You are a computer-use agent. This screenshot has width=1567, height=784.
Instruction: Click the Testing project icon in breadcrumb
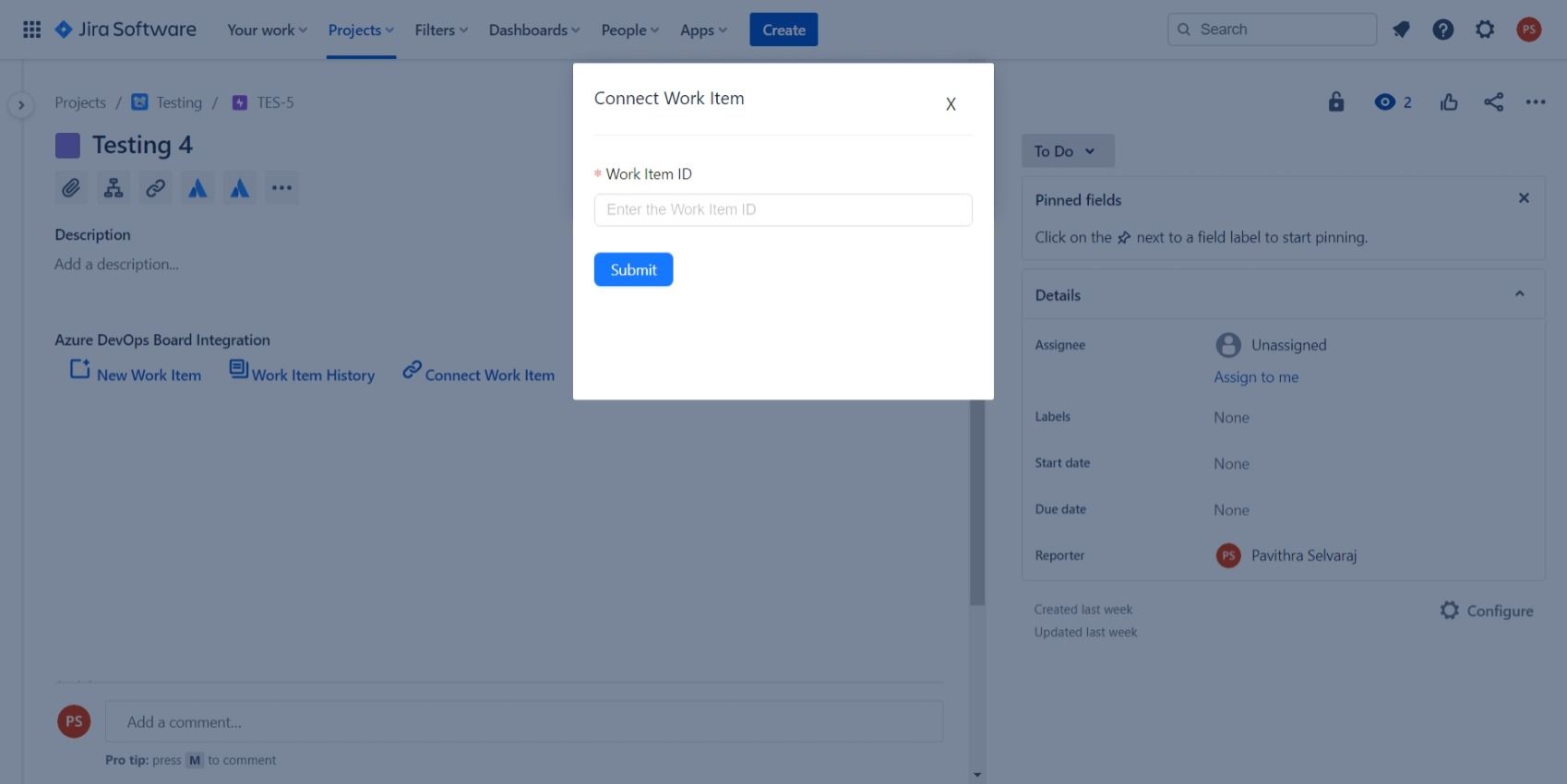pos(139,102)
